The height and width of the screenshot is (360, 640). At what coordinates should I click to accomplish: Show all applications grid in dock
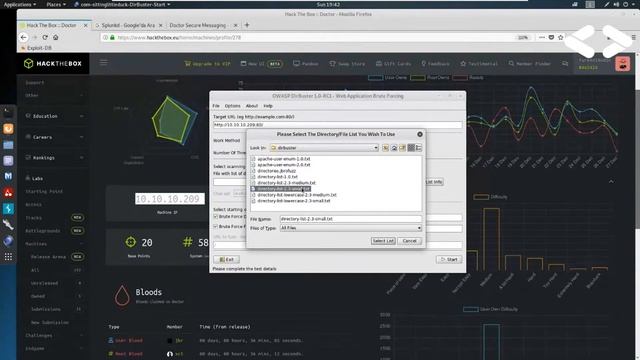click(8, 257)
